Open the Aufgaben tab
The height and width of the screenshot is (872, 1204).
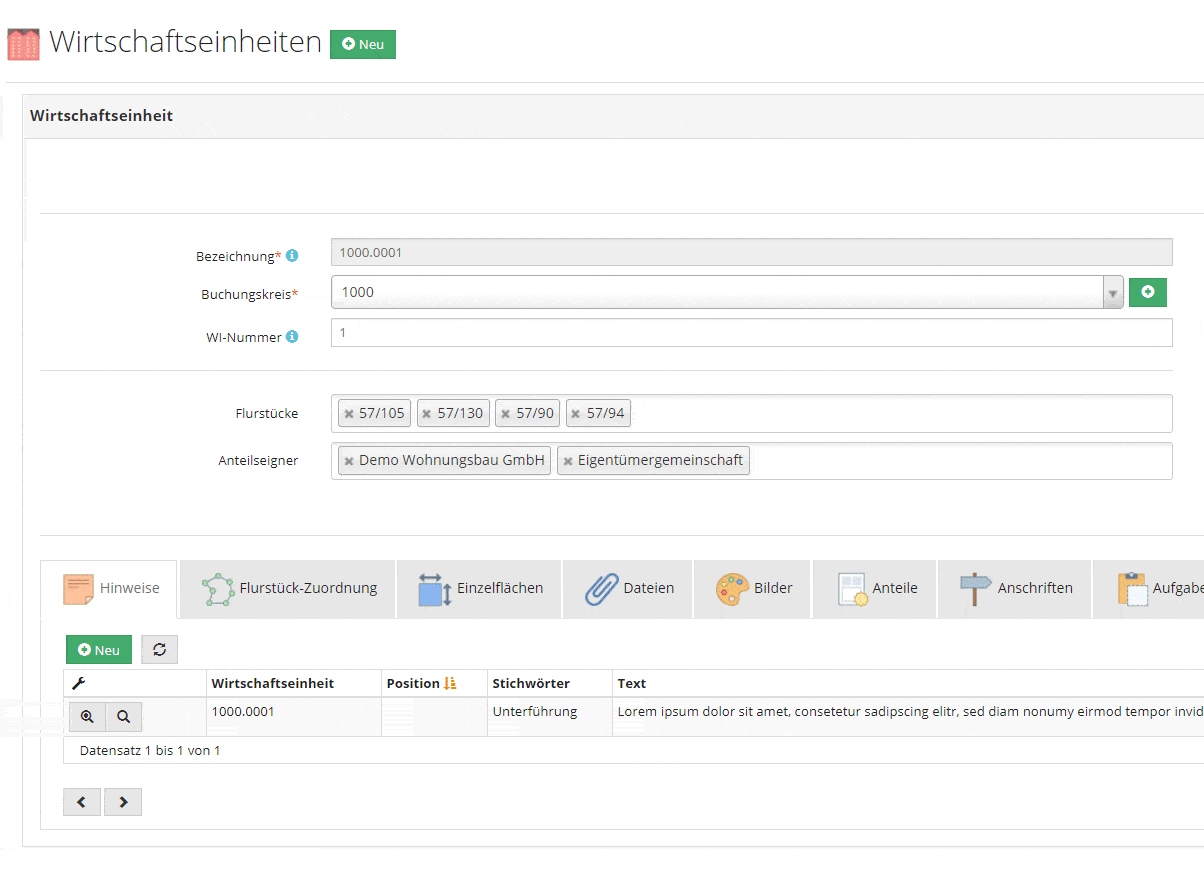(x=1149, y=589)
